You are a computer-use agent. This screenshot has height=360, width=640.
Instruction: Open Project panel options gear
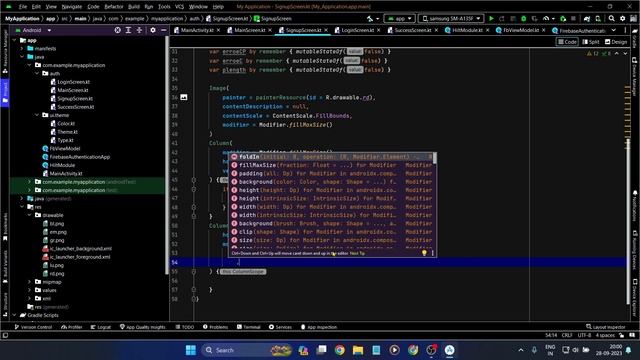153,30
